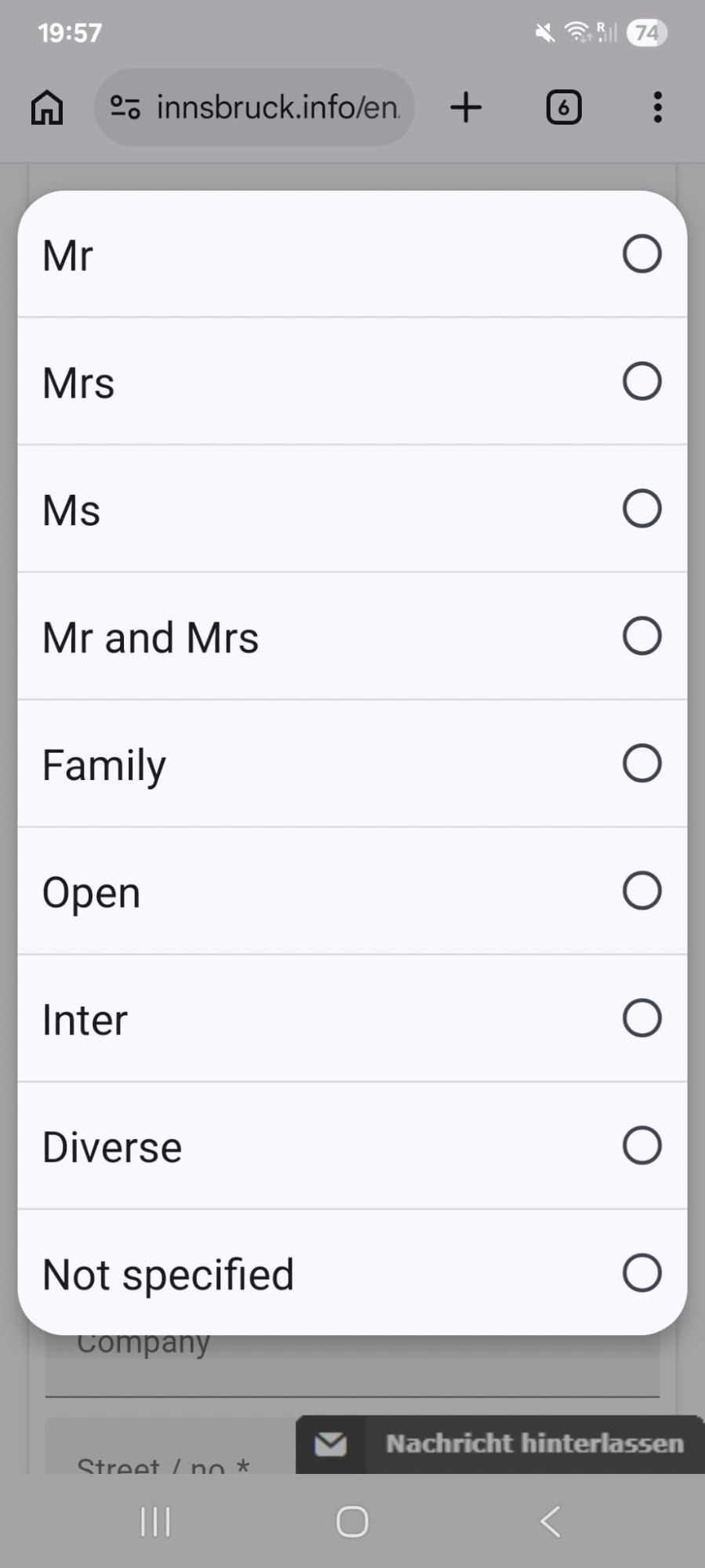Image resolution: width=705 pixels, height=1568 pixels.
Task: Select the Inter radio button
Action: pos(641,1018)
